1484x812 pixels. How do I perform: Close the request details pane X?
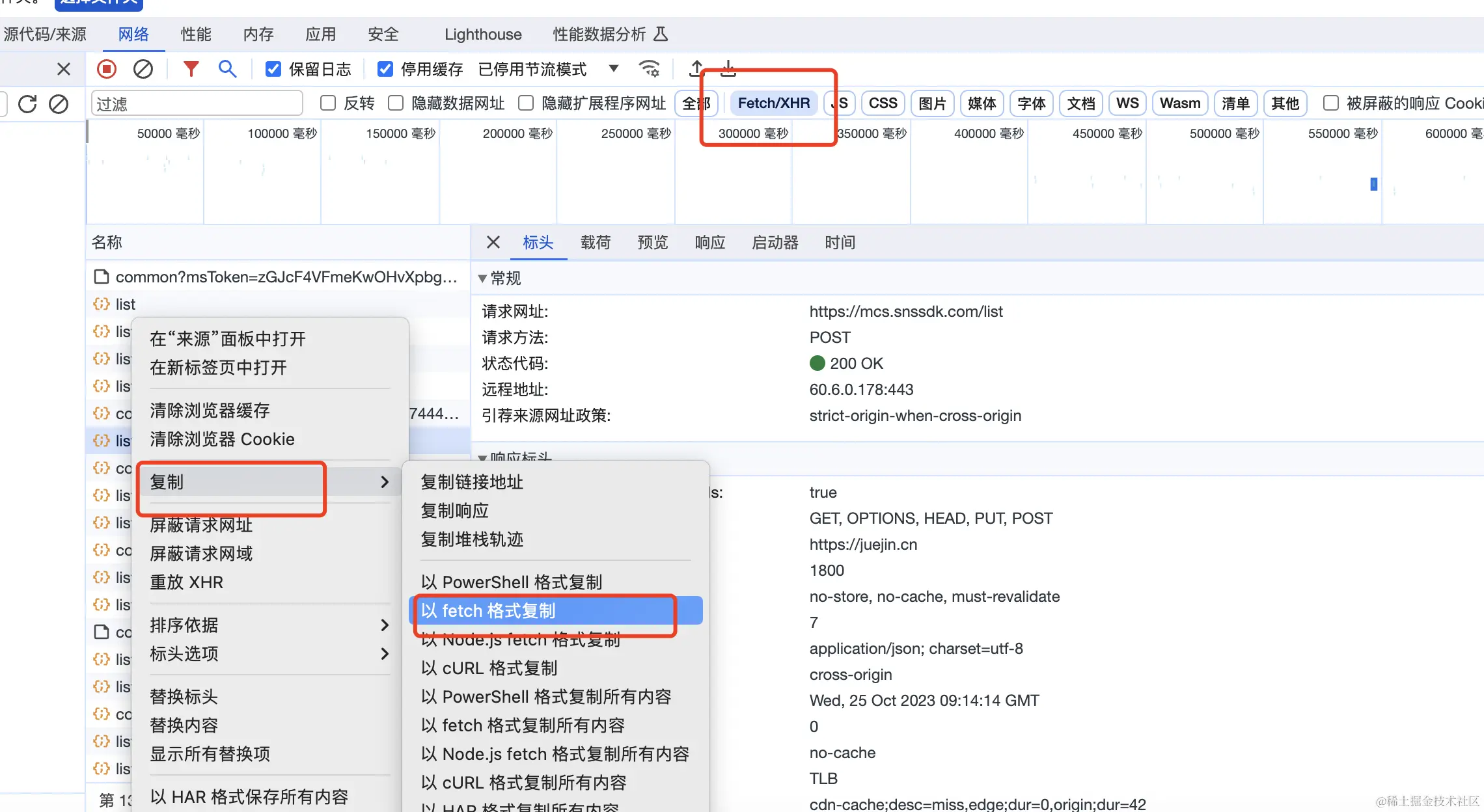tap(493, 243)
